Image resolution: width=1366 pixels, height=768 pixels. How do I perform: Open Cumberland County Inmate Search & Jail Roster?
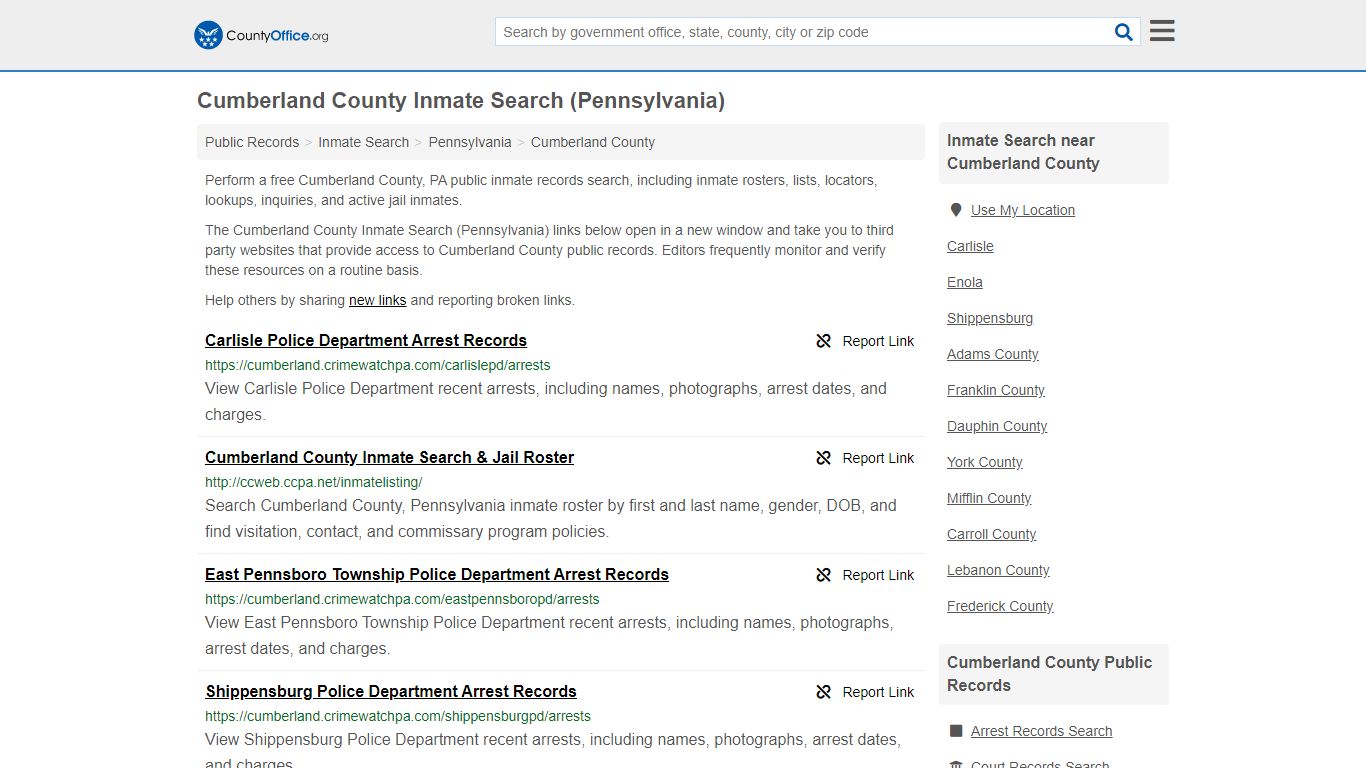[390, 457]
